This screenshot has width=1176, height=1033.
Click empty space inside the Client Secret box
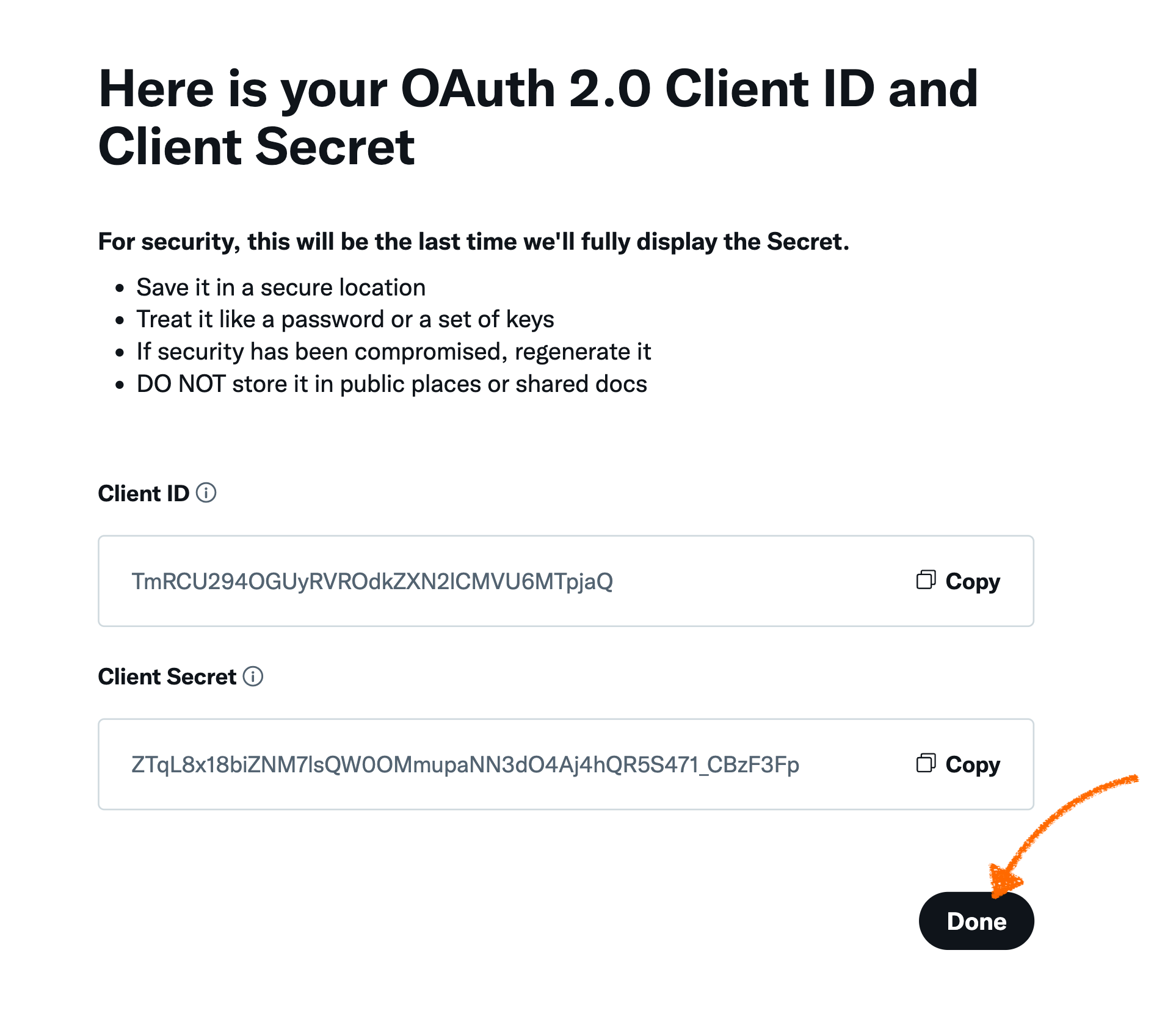pyautogui.click(x=855, y=764)
